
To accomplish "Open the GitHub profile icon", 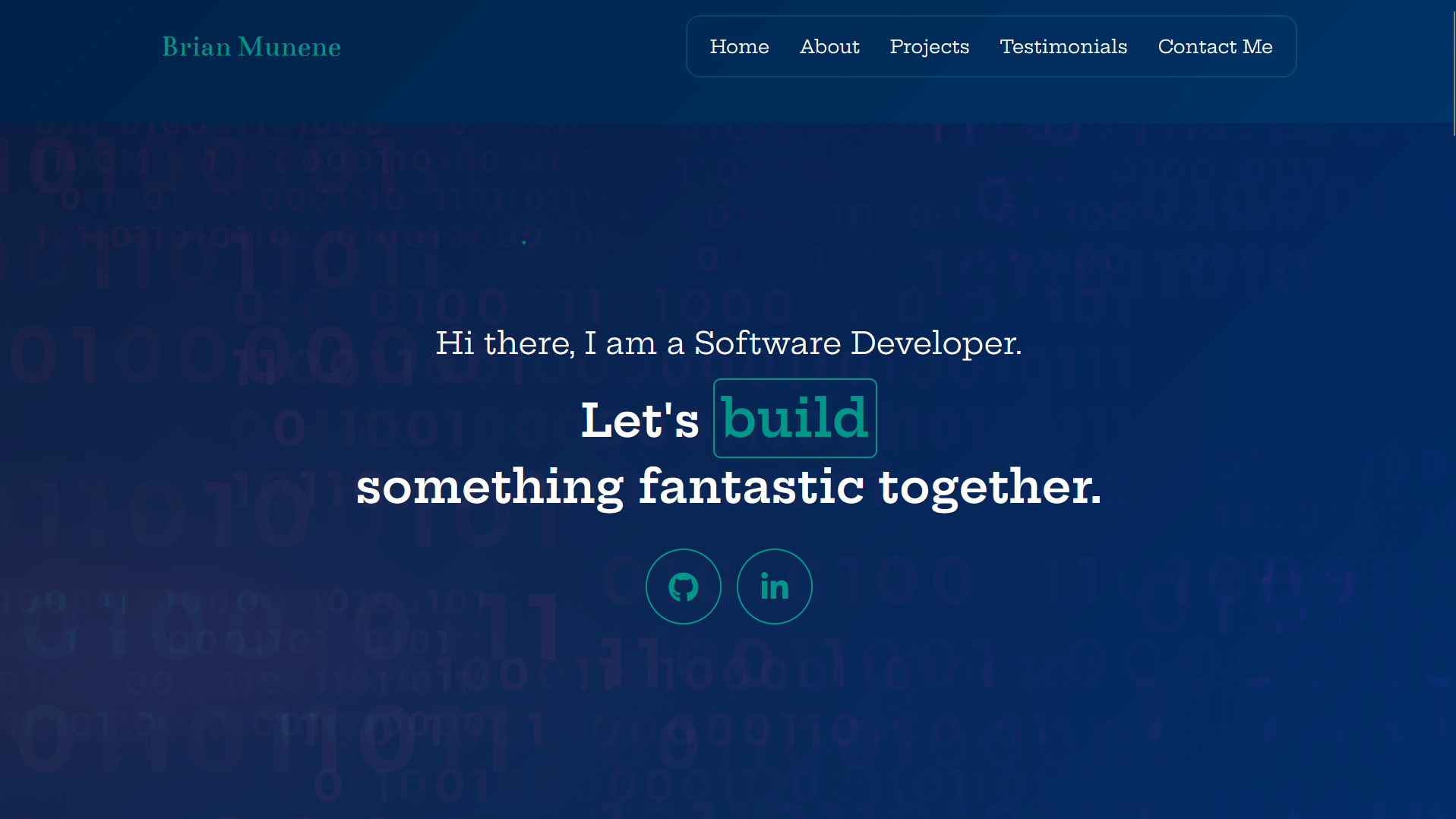I will (683, 587).
